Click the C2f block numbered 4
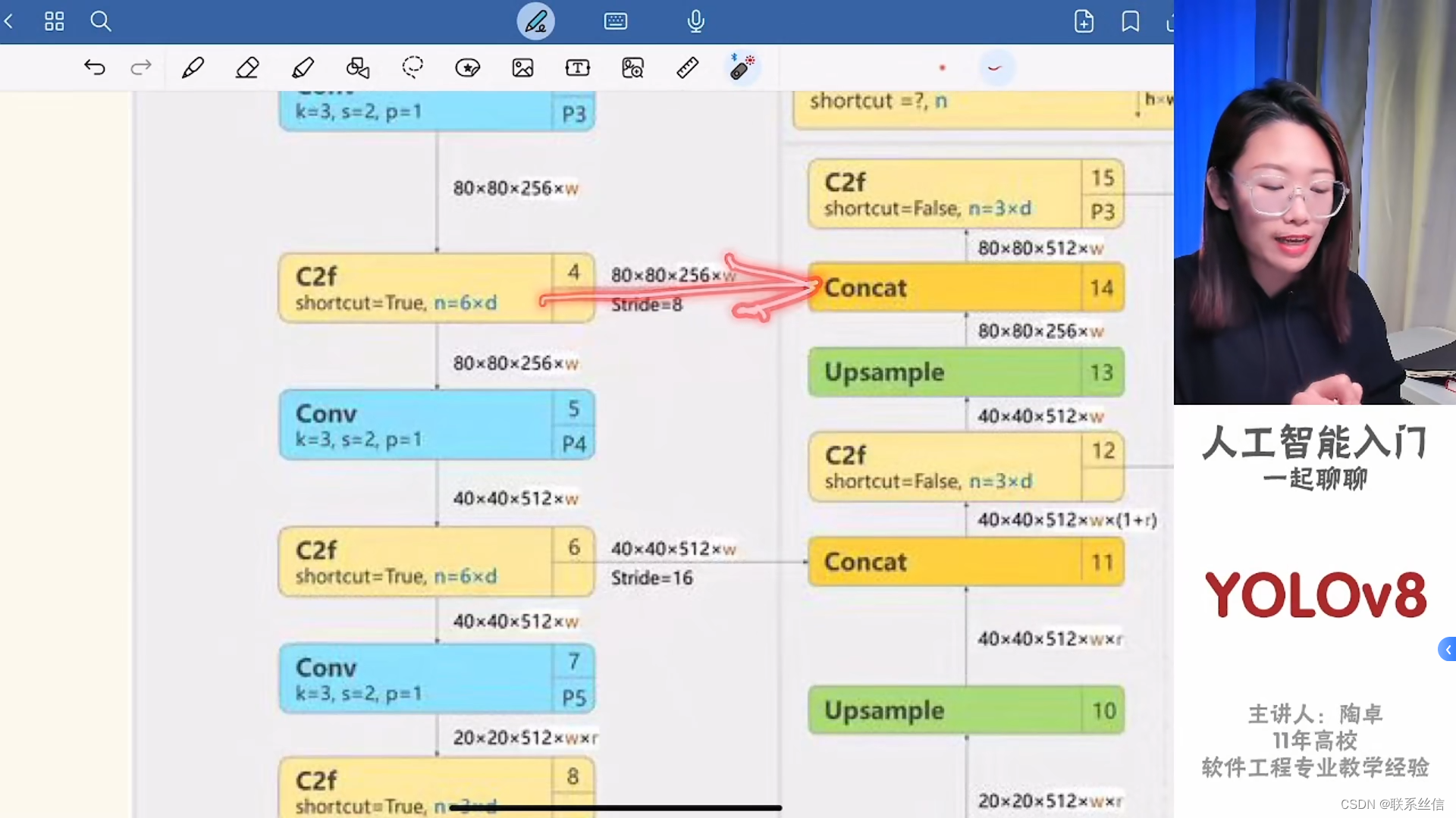 pos(437,289)
